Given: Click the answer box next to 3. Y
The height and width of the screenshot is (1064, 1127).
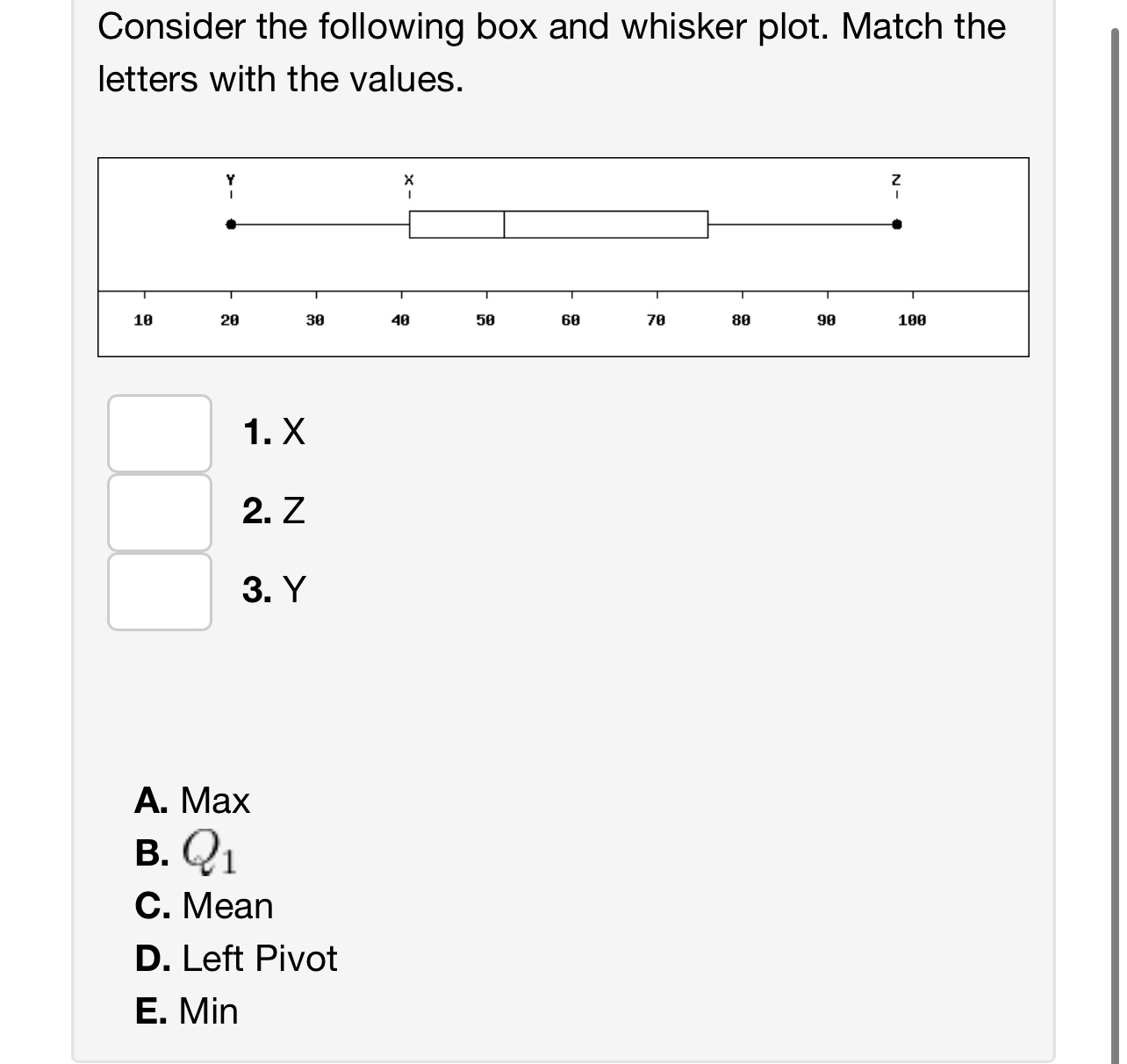Looking at the screenshot, I should (x=159, y=591).
